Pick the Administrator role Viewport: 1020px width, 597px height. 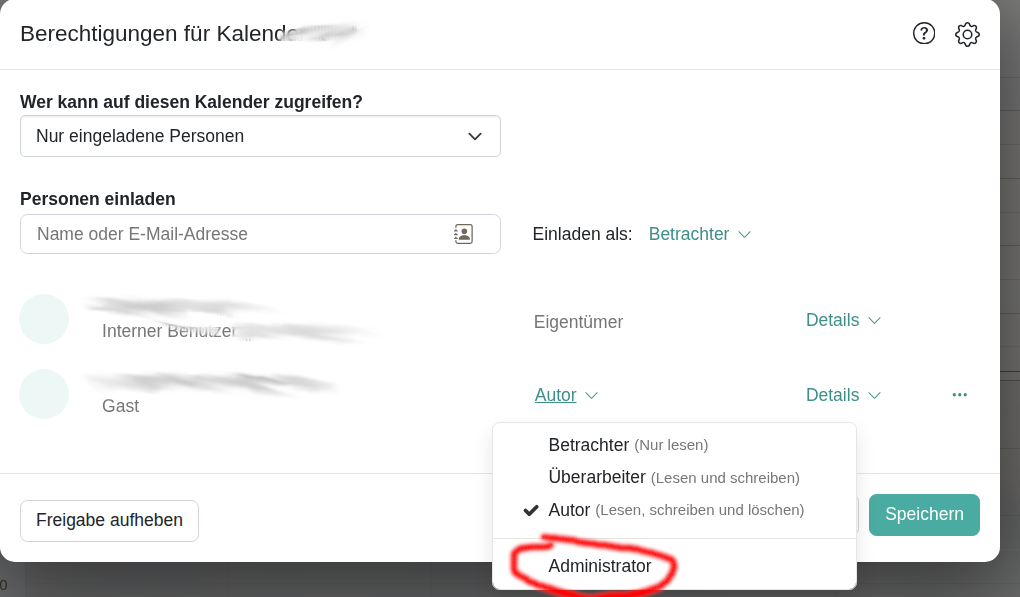[x=600, y=566]
